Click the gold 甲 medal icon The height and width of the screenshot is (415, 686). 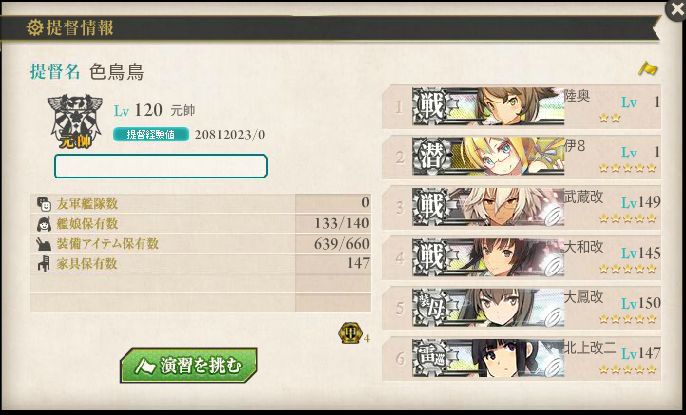(350, 333)
